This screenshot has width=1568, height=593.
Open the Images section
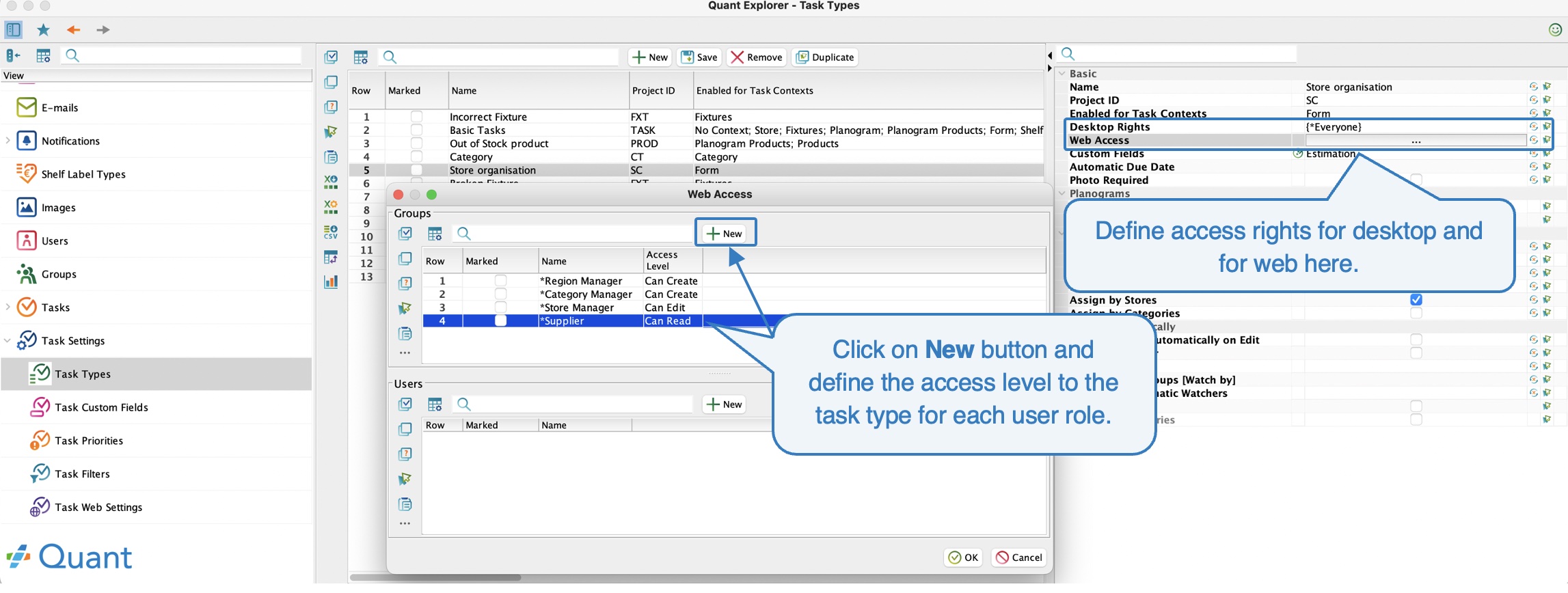coord(58,208)
